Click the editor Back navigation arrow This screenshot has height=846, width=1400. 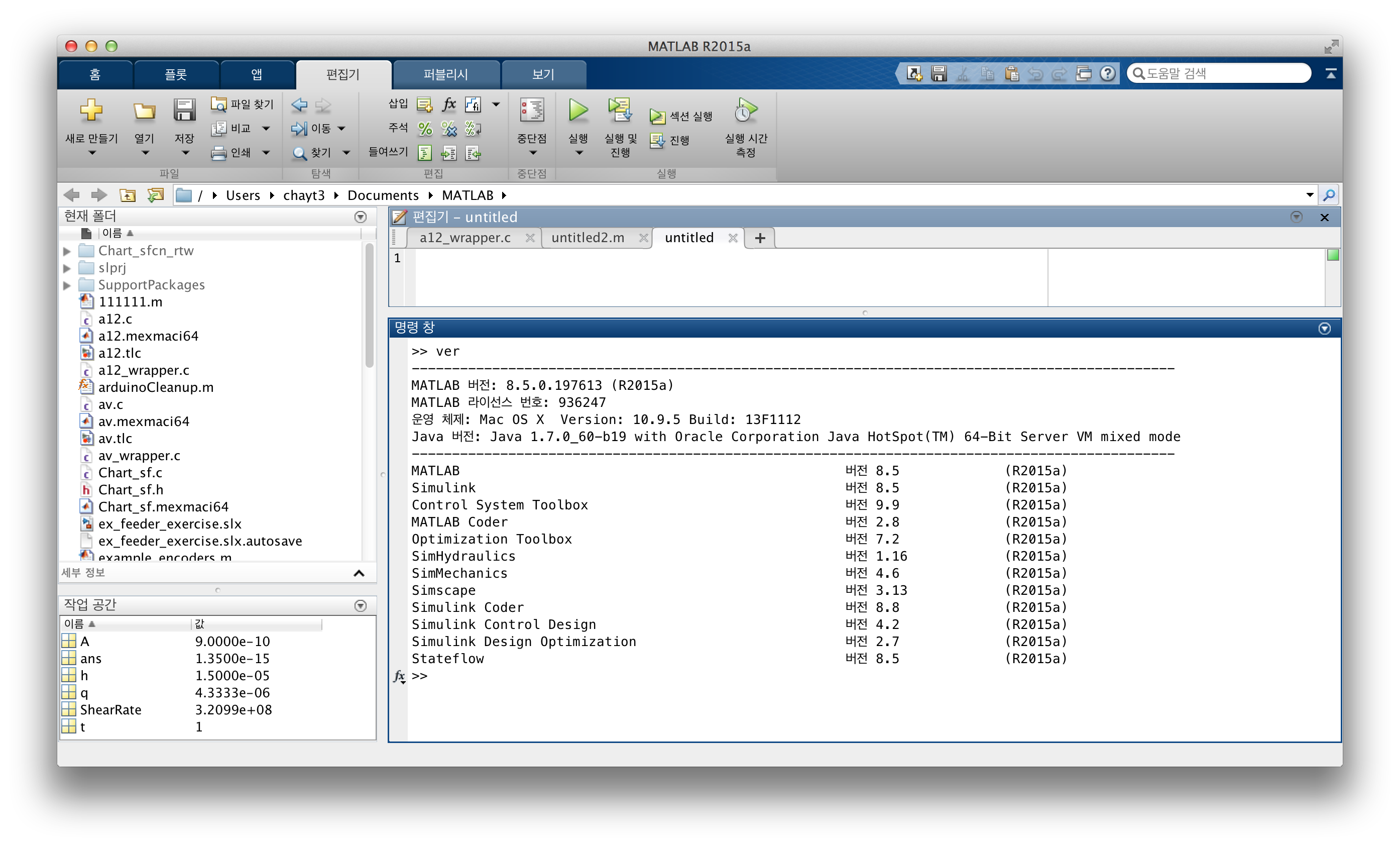pyautogui.click(x=299, y=104)
